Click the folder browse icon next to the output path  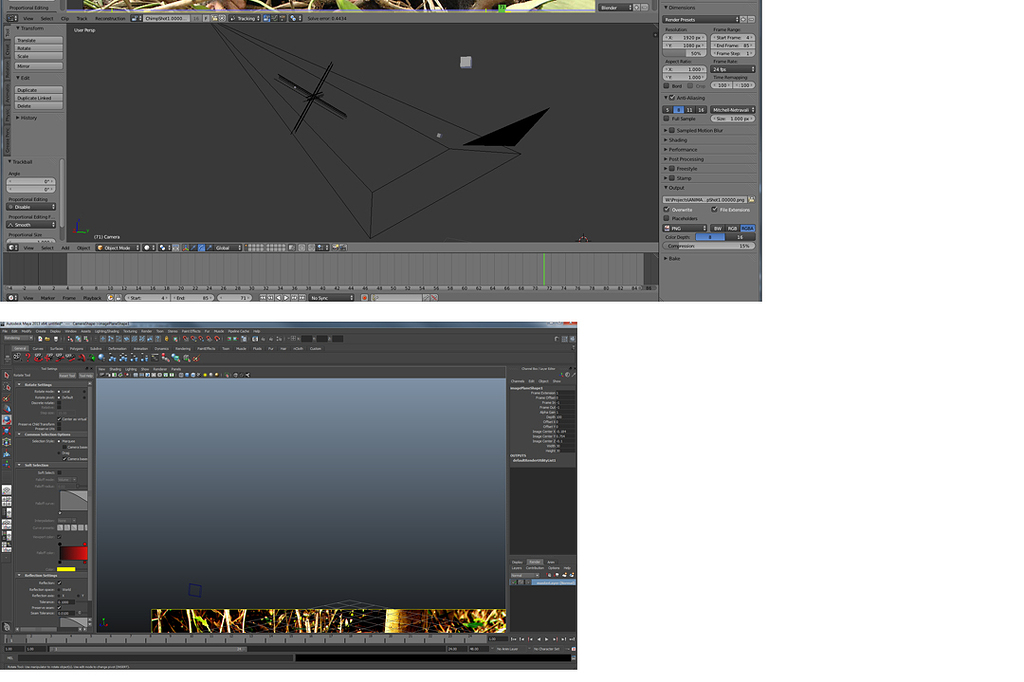point(752,200)
